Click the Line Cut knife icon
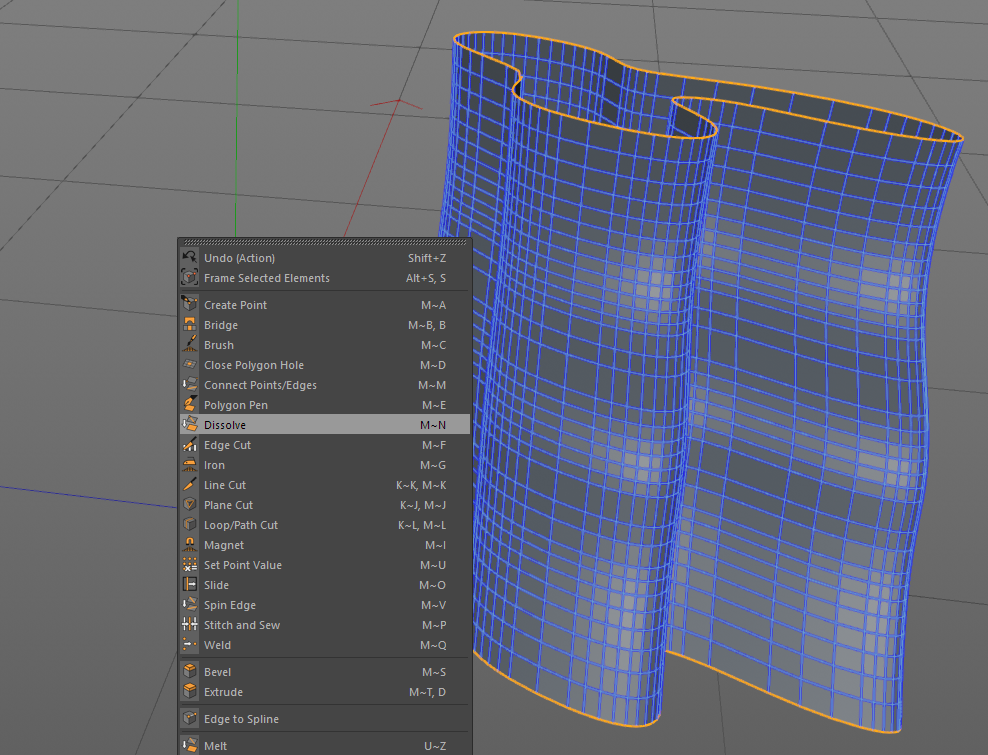The width and height of the screenshot is (988, 755). 190,485
